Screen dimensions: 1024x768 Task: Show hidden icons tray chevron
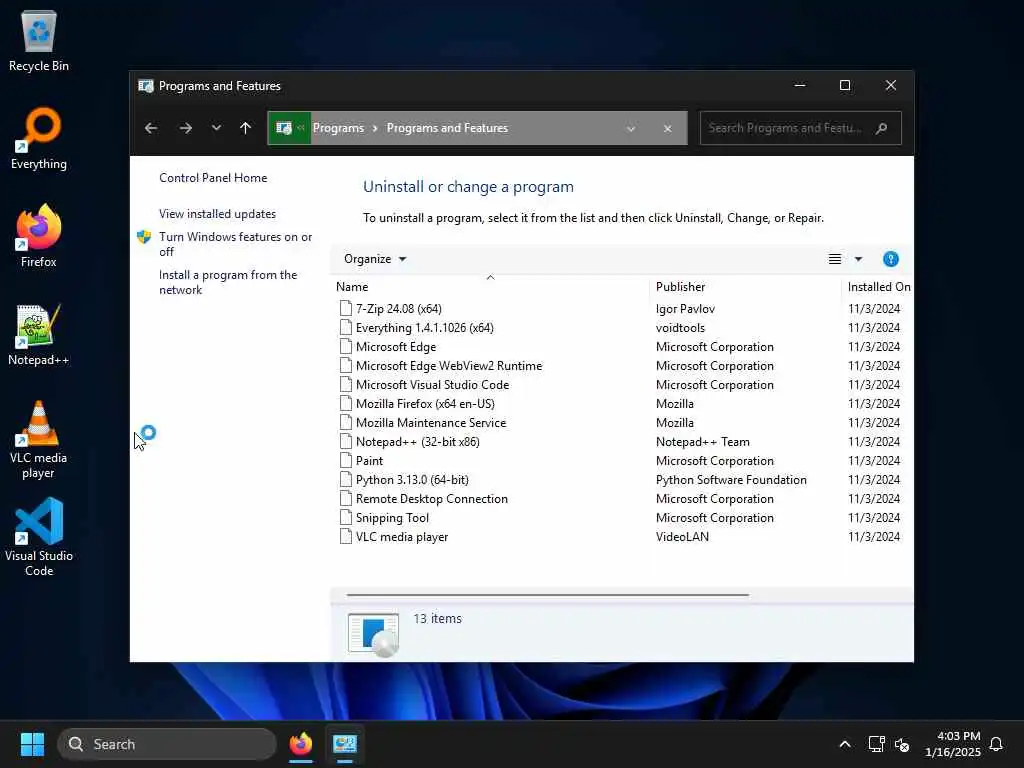(x=844, y=744)
